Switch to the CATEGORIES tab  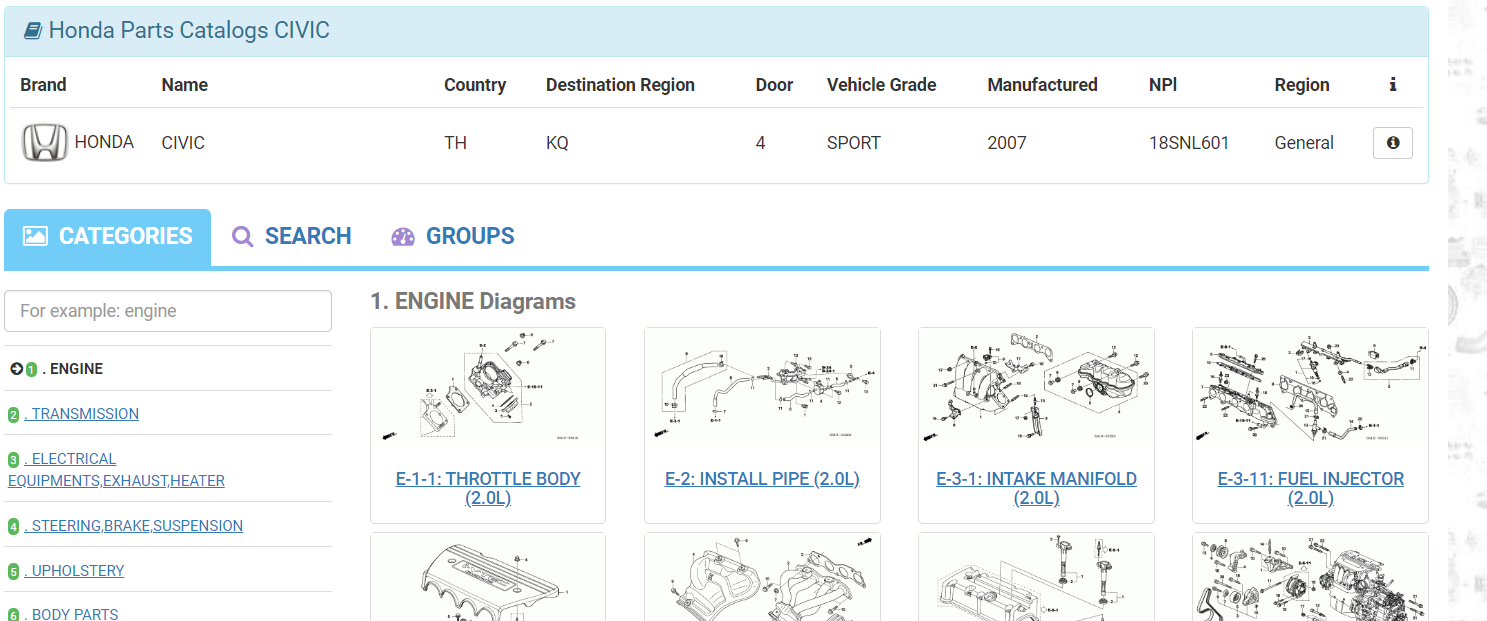tap(107, 237)
